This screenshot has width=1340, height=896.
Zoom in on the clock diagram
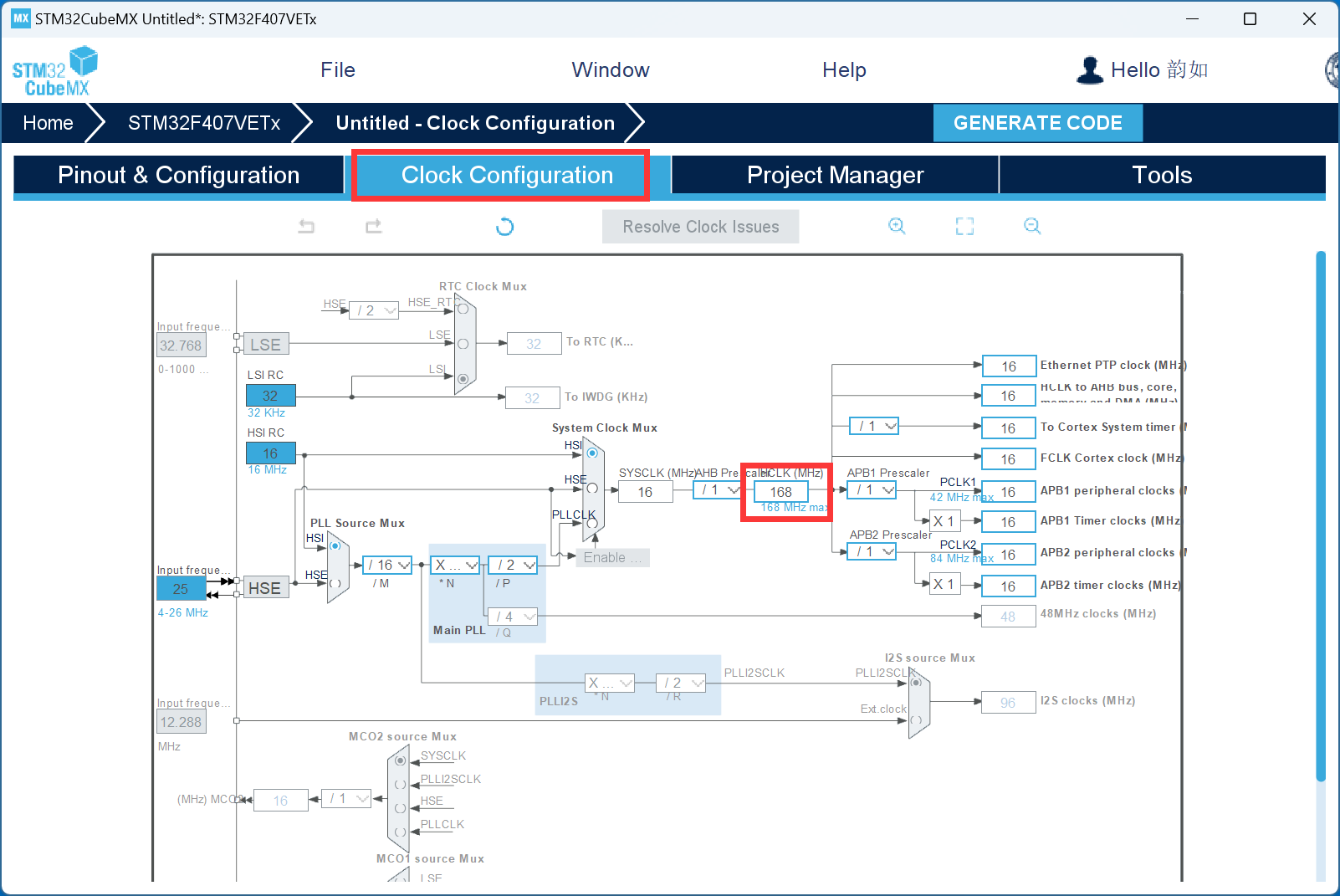tap(897, 226)
